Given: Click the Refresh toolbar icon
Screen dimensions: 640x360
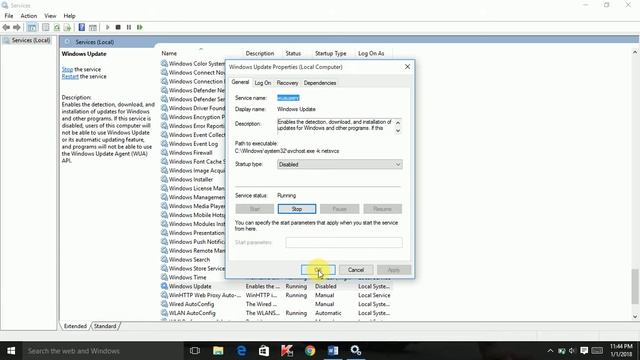Looking at the screenshot, I should tap(57, 27).
